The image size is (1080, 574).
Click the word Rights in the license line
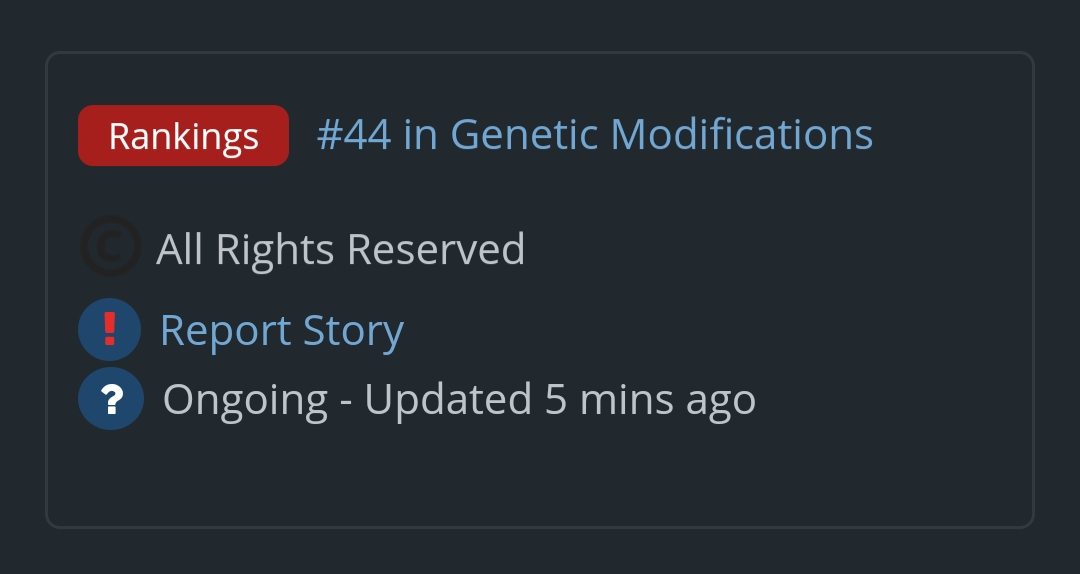(x=275, y=249)
